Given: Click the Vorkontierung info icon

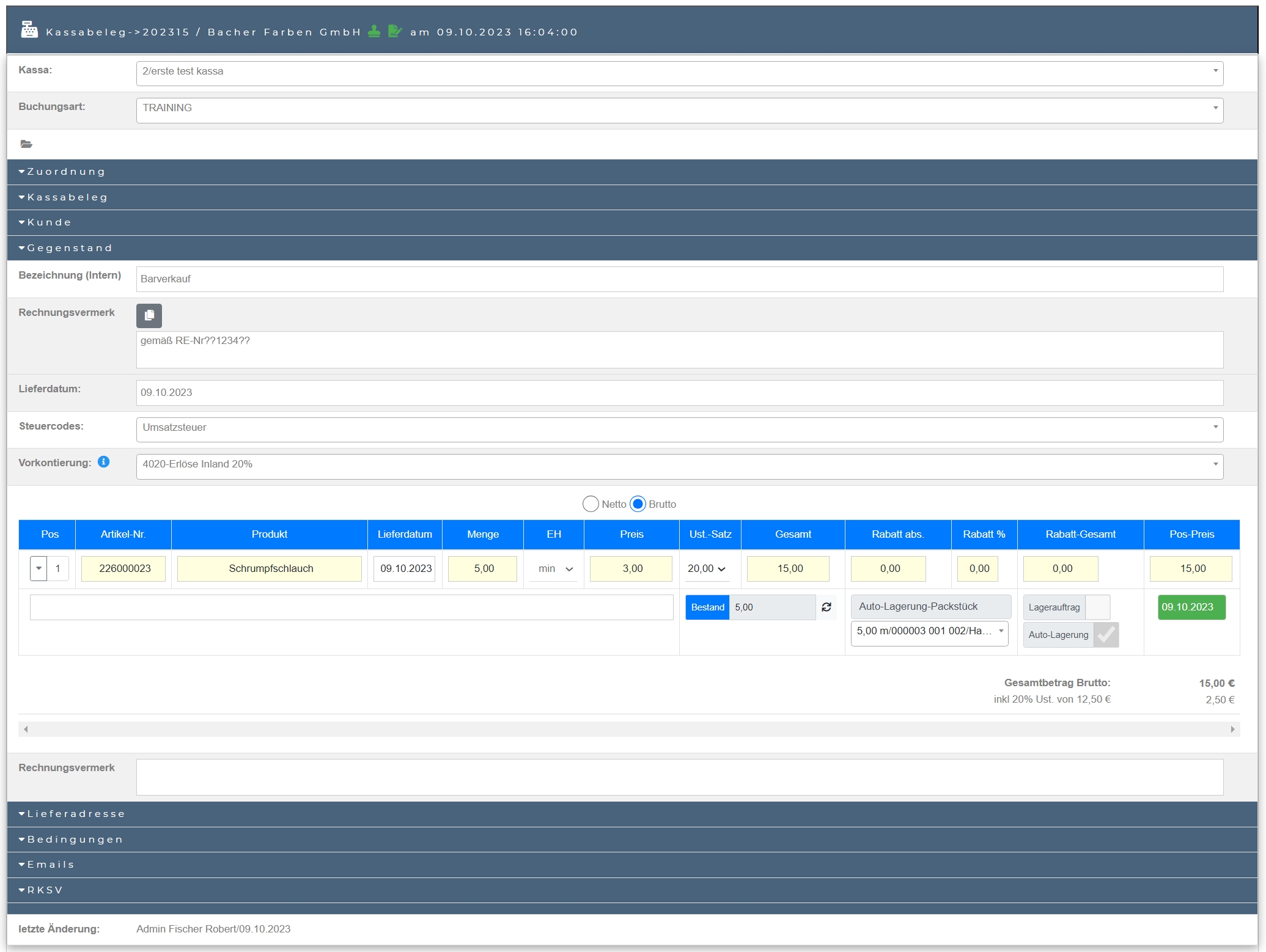Looking at the screenshot, I should pos(104,462).
